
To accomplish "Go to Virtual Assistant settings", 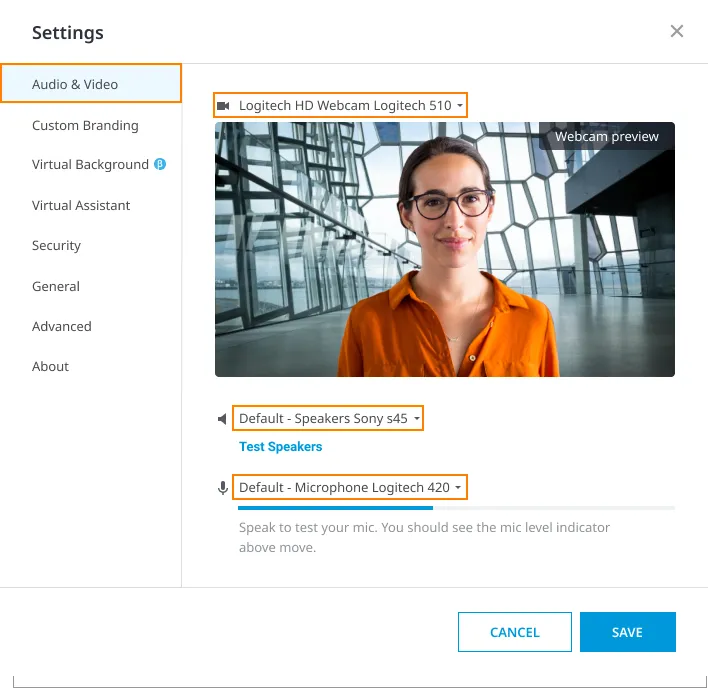I will 81,205.
